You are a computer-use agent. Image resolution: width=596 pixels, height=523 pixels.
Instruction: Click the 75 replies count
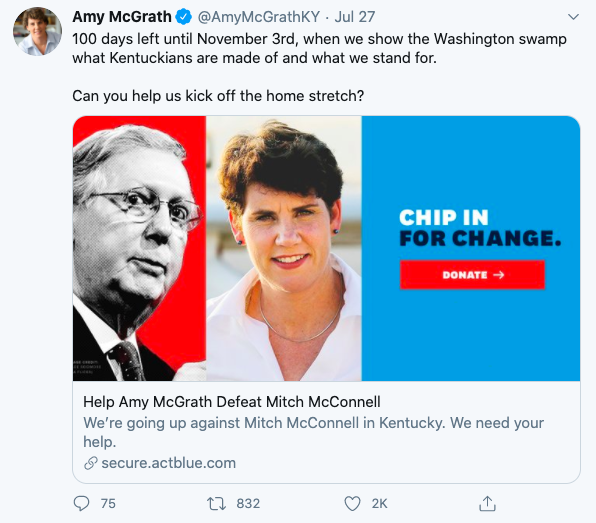(x=108, y=504)
